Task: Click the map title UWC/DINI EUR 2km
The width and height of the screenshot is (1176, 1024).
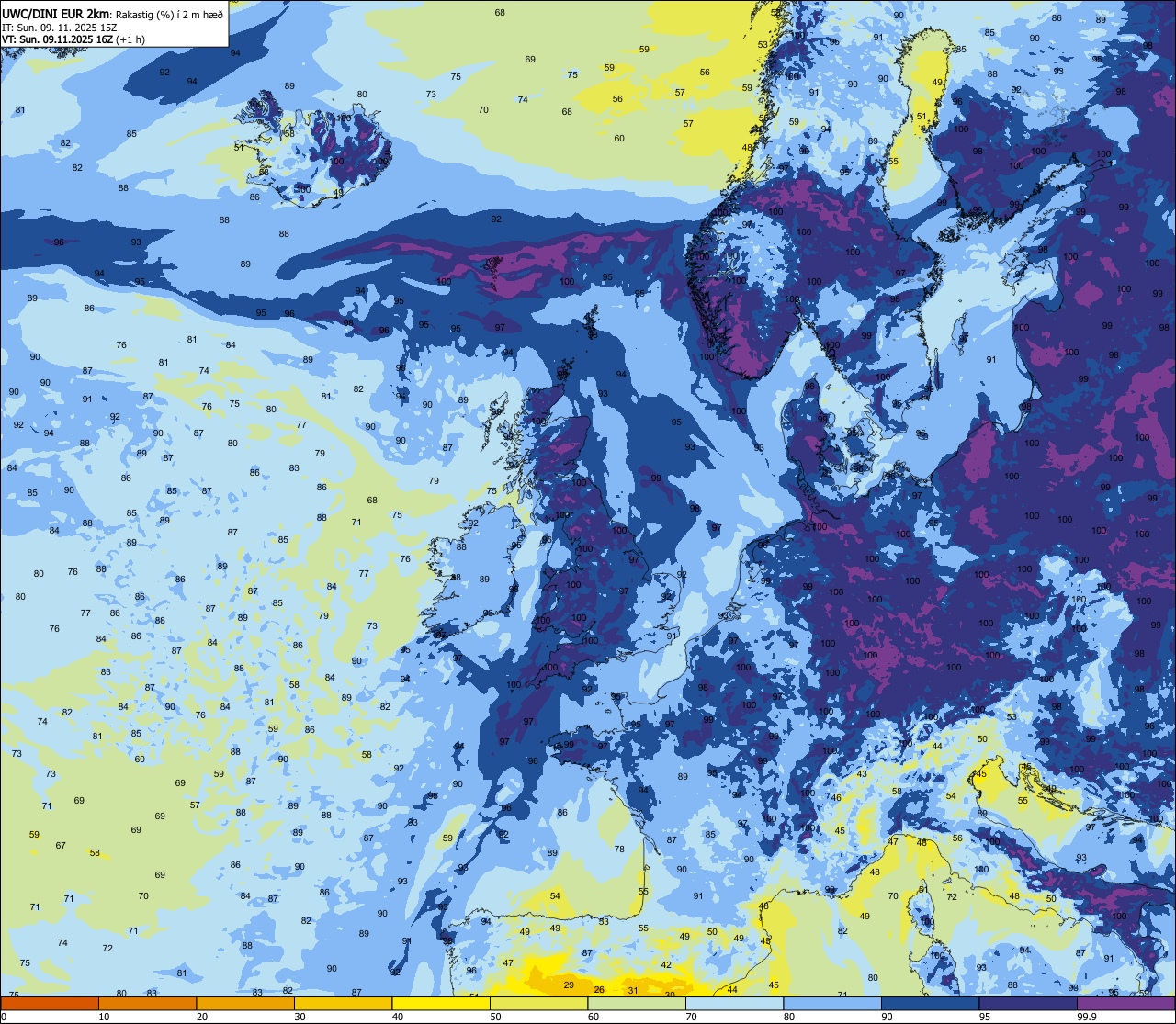Action: tap(56, 12)
